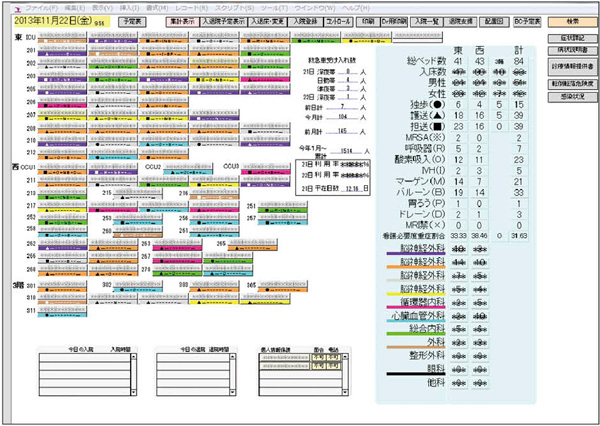Click the 予定表 button
The height and width of the screenshot is (426, 600).
click(x=132, y=22)
